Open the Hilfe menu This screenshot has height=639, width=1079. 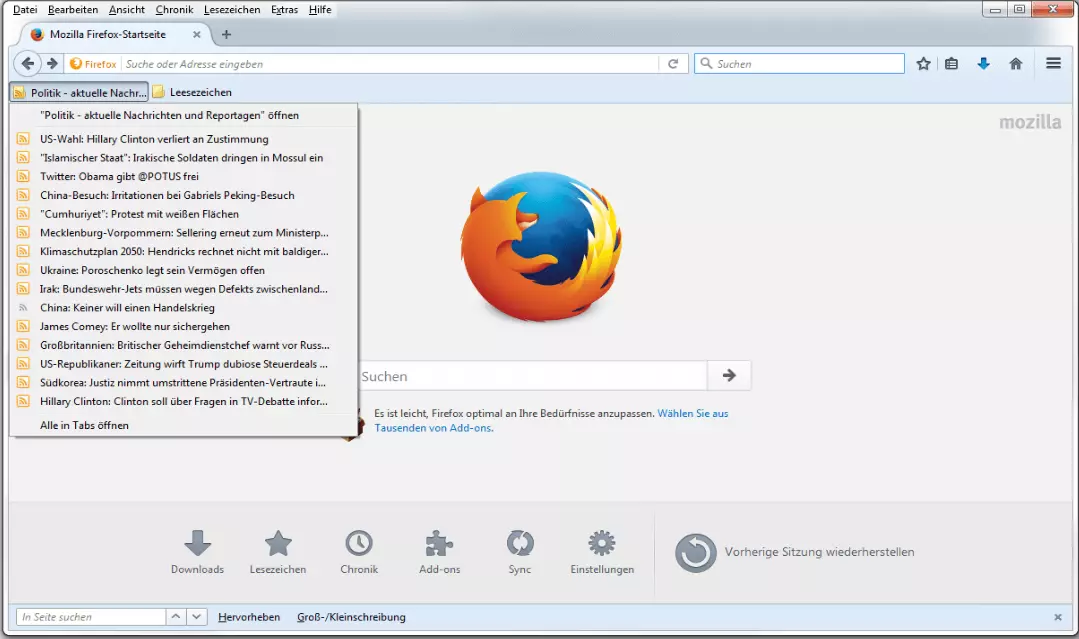point(320,10)
